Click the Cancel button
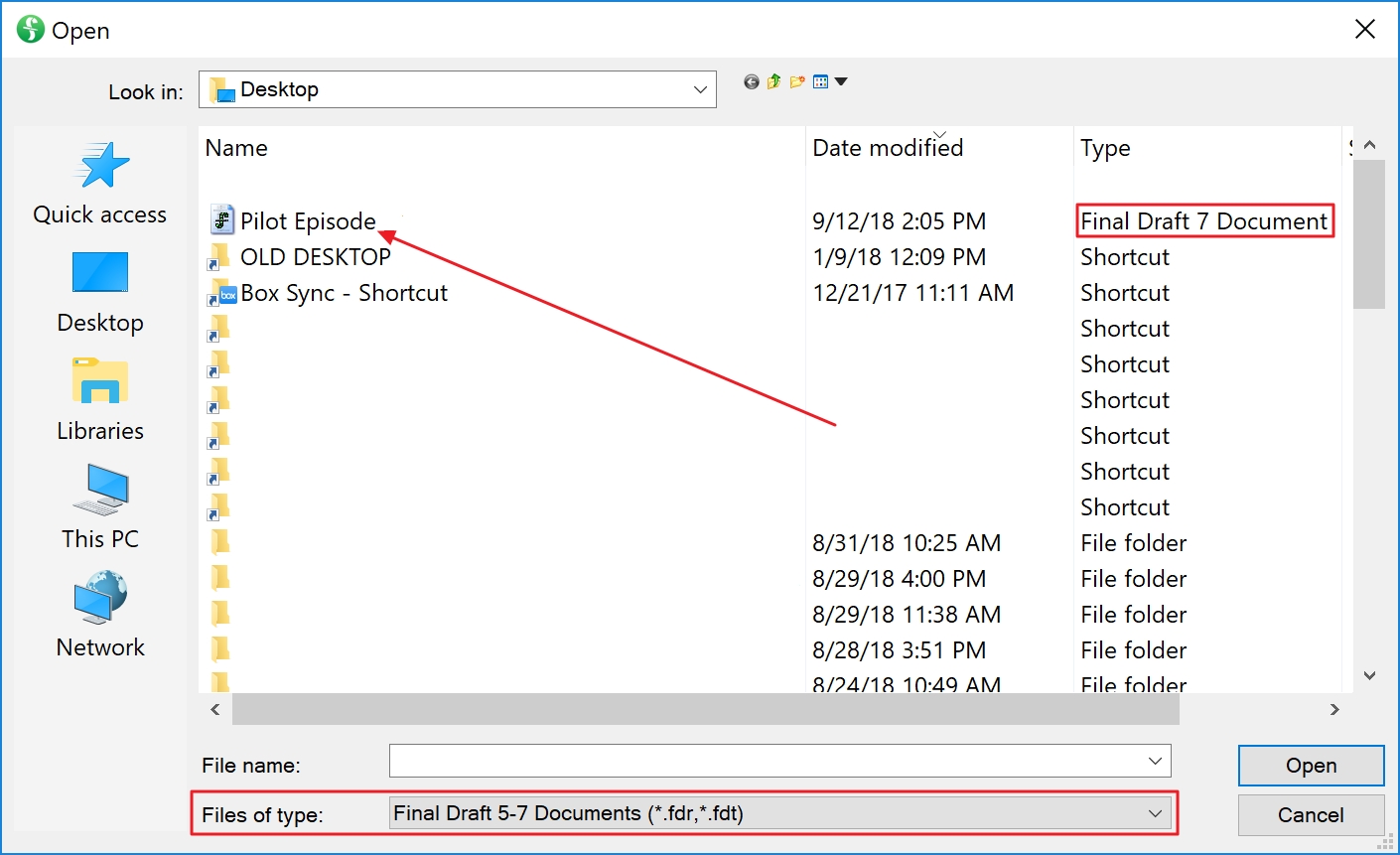1400x855 pixels. tap(1311, 814)
